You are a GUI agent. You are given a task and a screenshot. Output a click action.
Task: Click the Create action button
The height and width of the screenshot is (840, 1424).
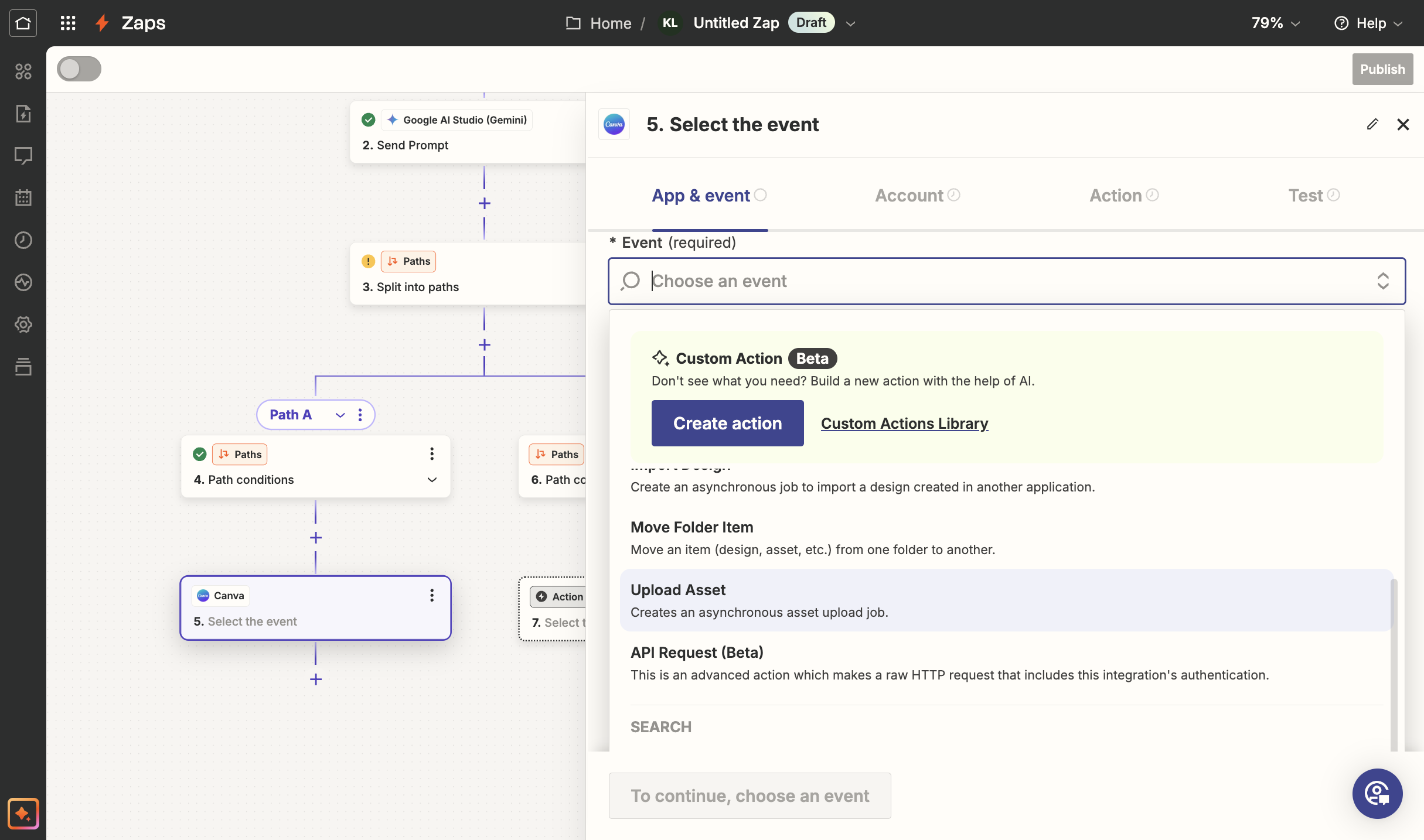click(727, 424)
